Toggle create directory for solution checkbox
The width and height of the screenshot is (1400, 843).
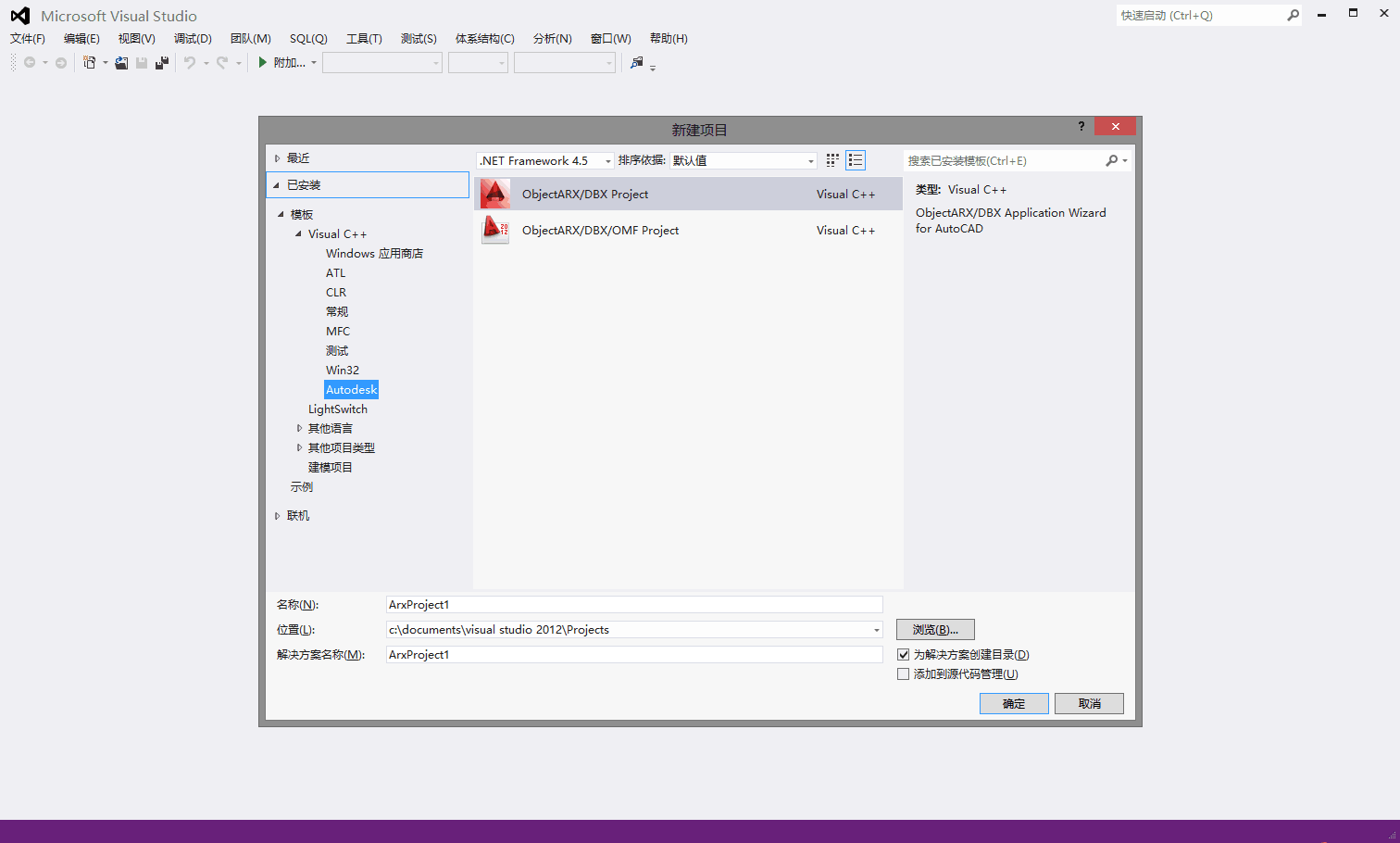[904, 654]
